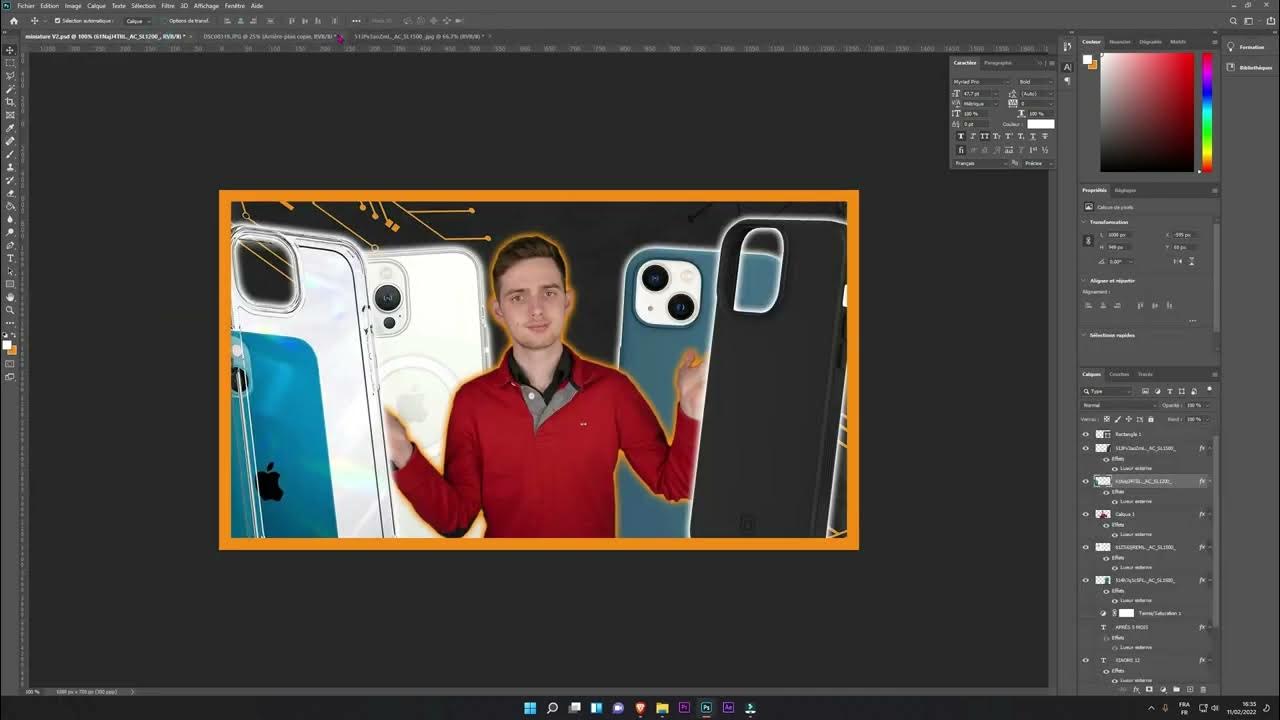This screenshot has height=720, width=1280.
Task: Select the Brush tool
Action: point(10,154)
